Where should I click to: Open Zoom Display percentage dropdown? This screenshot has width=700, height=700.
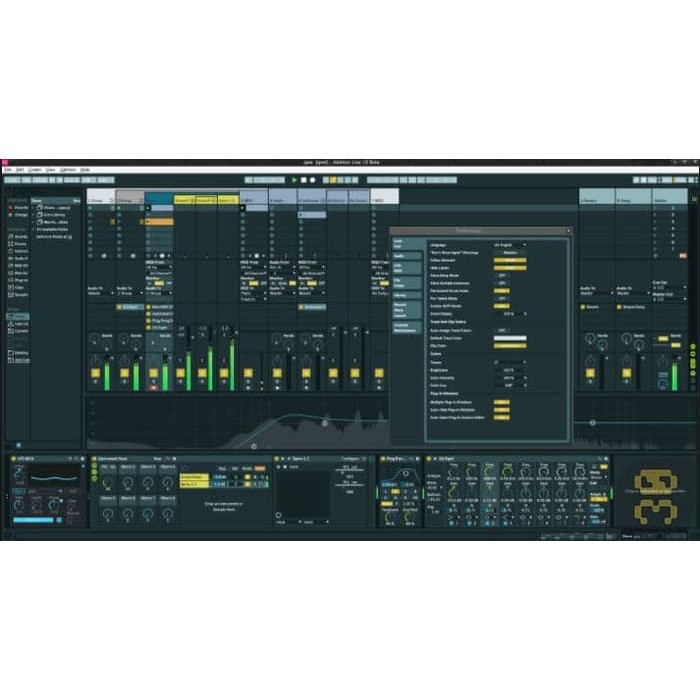tap(510, 314)
